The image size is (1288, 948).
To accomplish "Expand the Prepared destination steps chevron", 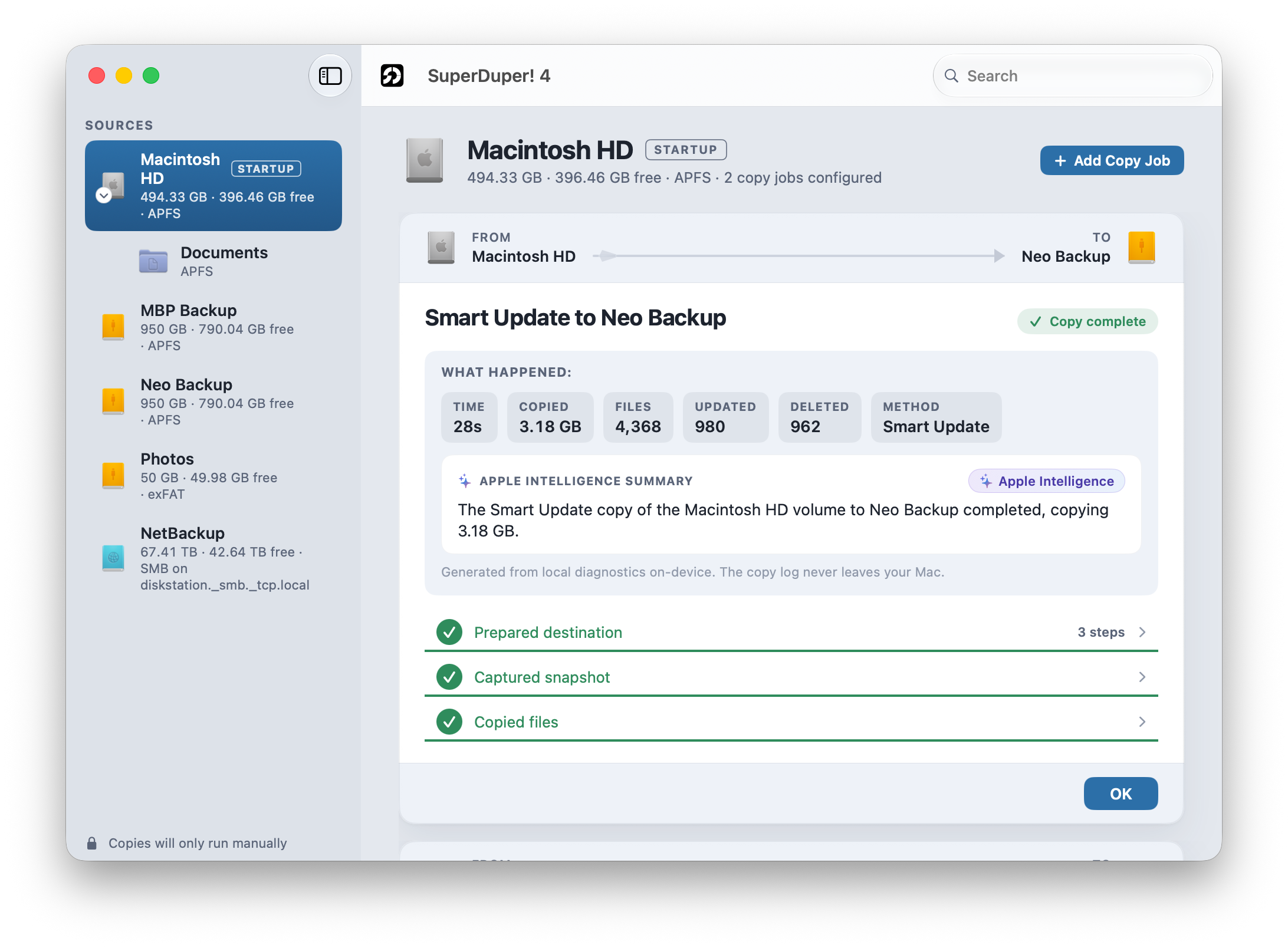I will 1142,632.
